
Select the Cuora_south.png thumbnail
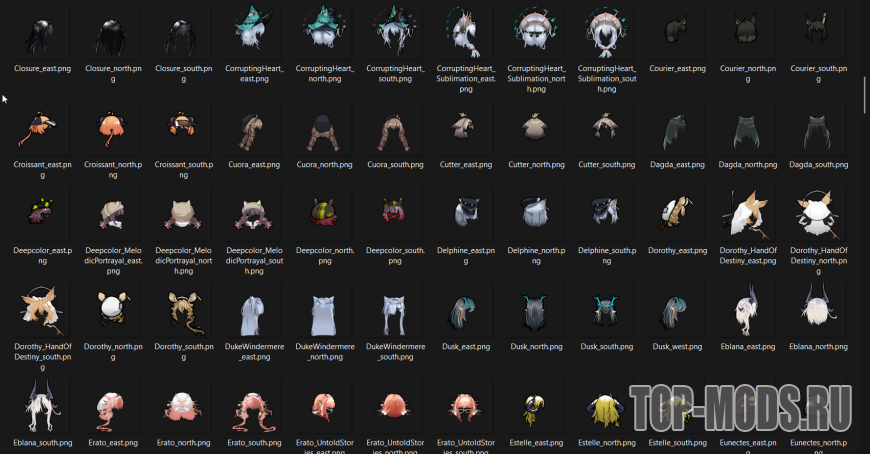point(394,129)
